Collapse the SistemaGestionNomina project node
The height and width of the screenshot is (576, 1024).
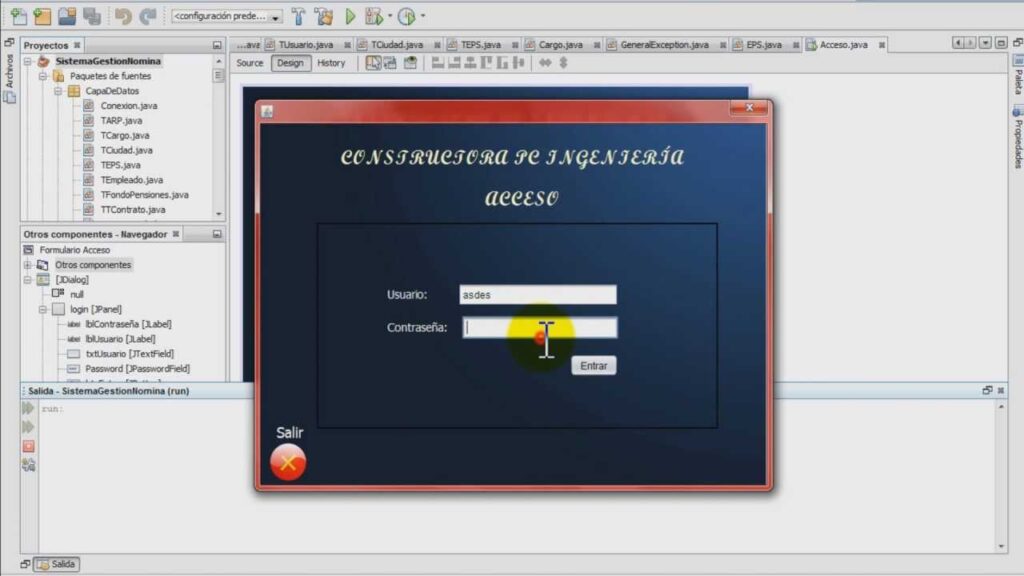pos(28,61)
